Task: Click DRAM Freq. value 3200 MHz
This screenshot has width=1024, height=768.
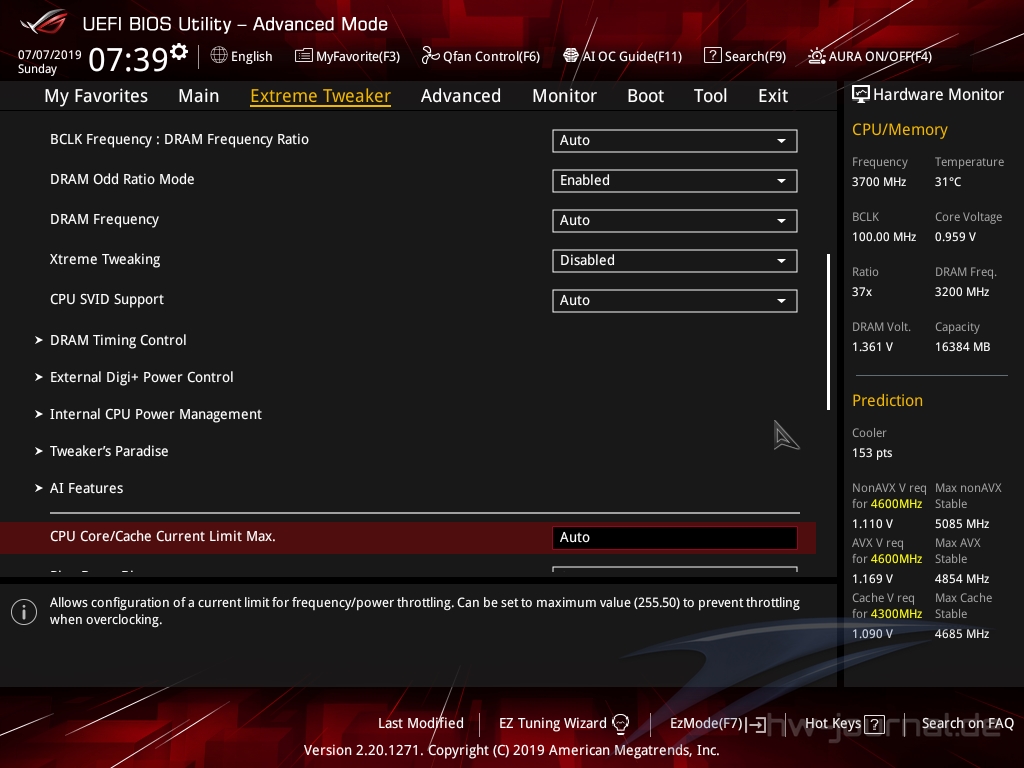Action: click(961, 292)
